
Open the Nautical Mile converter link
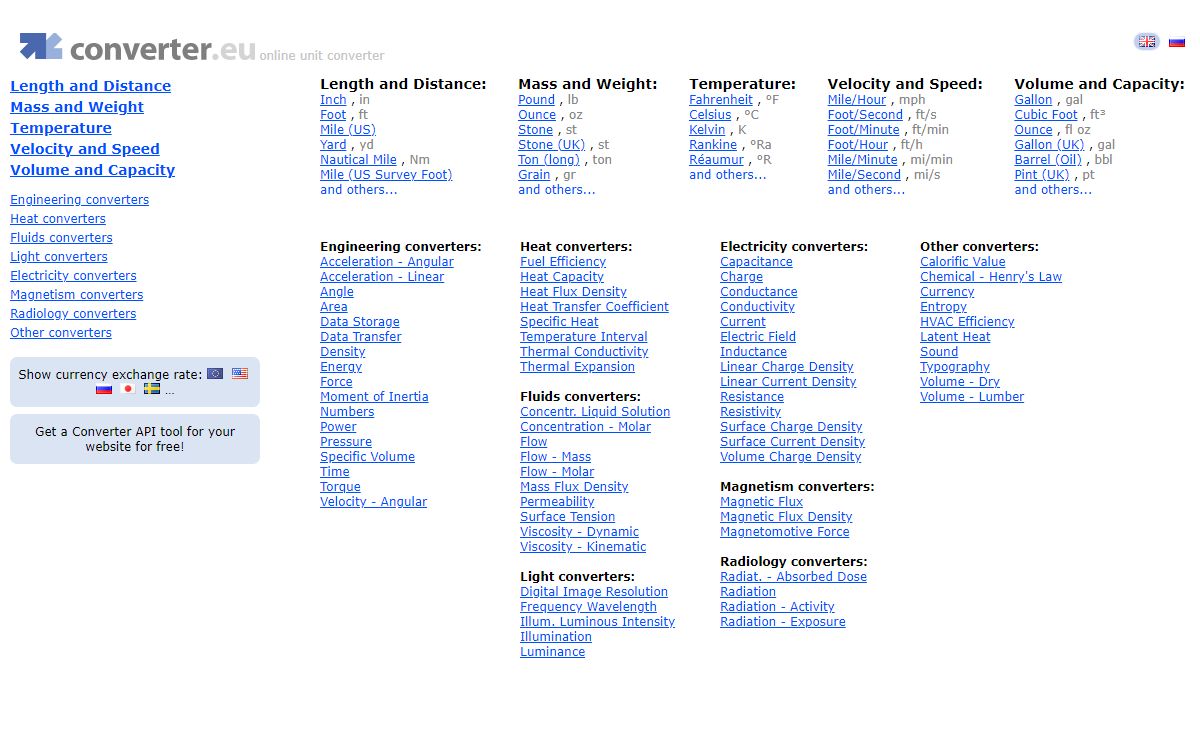[x=358, y=160]
